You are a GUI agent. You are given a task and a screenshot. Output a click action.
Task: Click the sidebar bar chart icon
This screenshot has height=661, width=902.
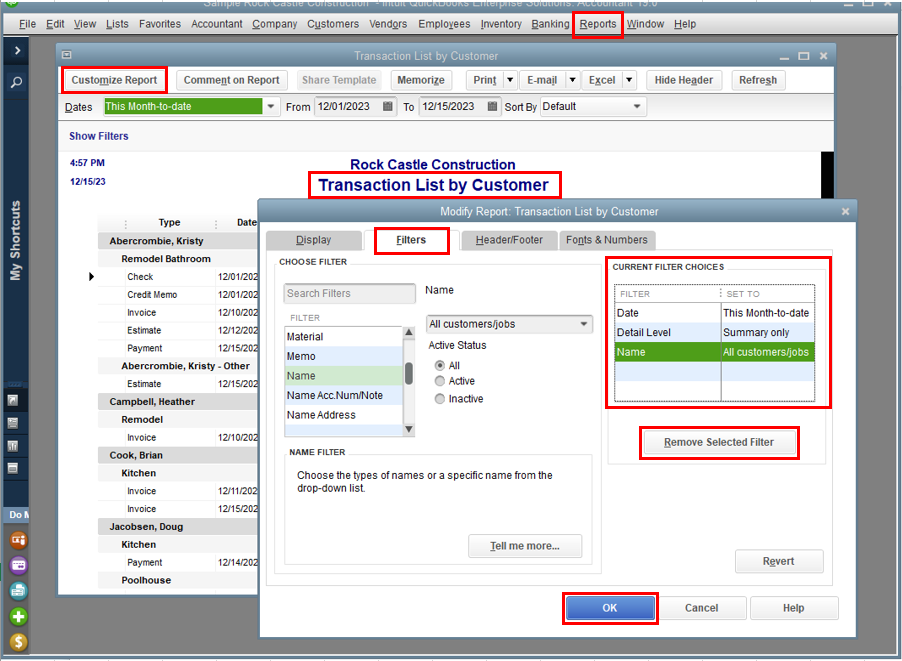13,446
